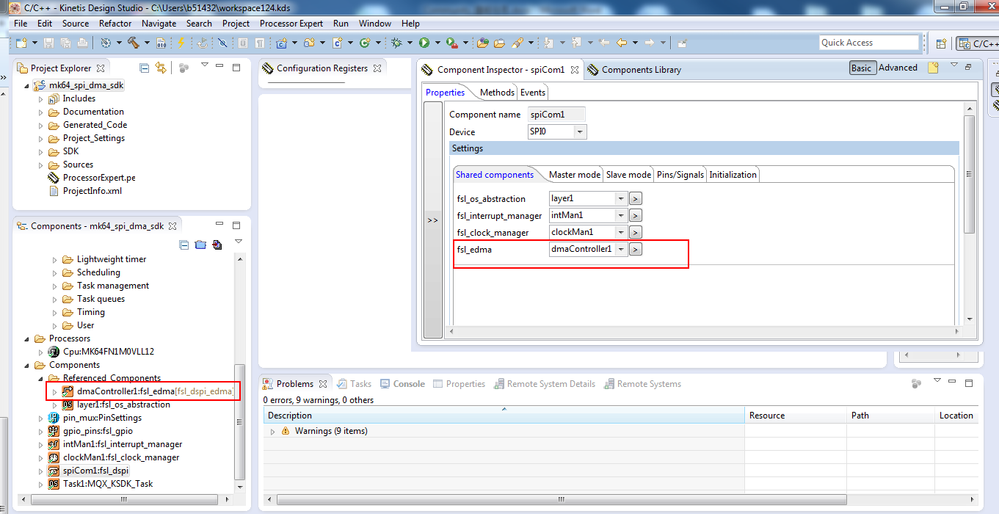This screenshot has height=514, width=999.
Task: Switch to Basic view mode
Action: (x=861, y=68)
